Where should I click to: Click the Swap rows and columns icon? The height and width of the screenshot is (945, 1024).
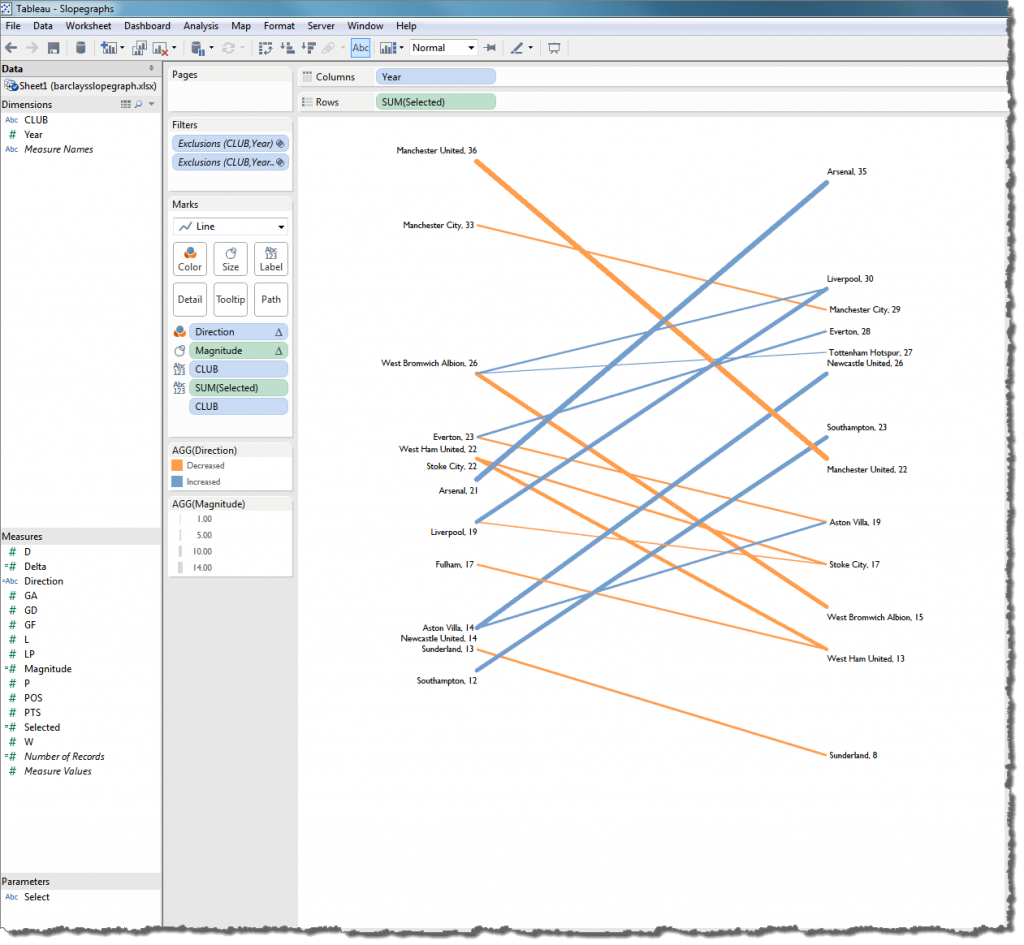click(265, 47)
